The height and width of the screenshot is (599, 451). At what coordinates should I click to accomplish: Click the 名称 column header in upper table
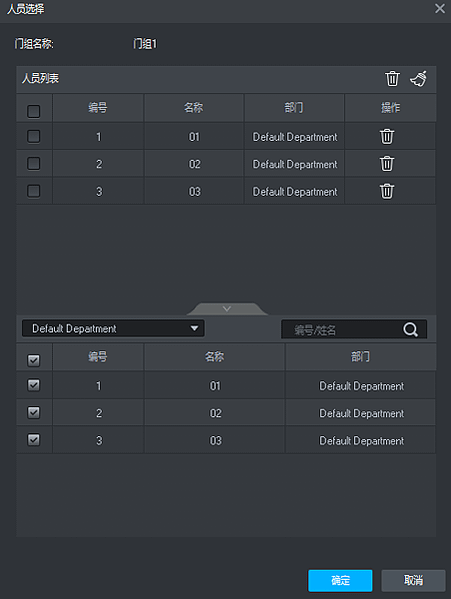(x=194, y=108)
